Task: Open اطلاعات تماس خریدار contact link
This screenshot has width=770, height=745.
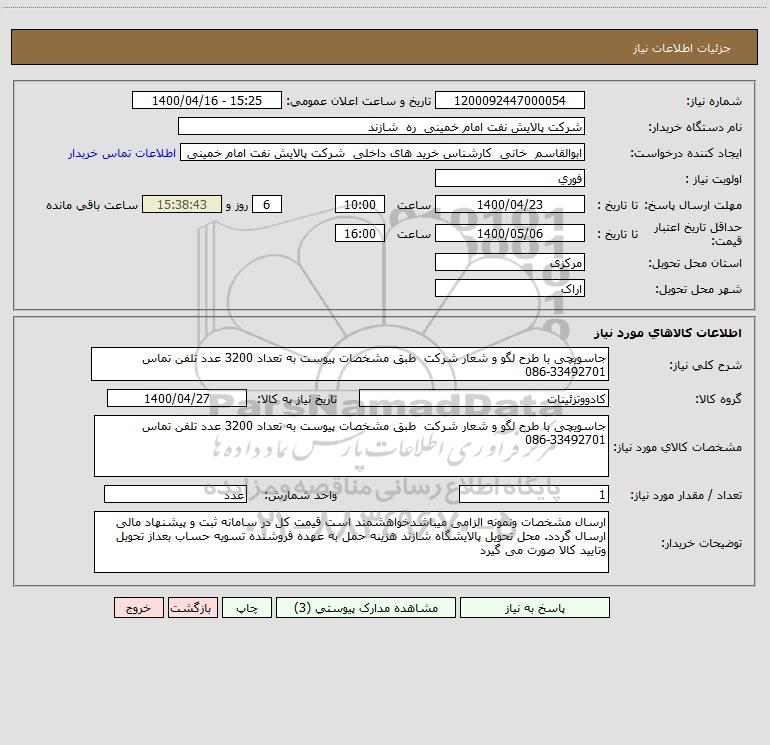Action: pos(122,153)
